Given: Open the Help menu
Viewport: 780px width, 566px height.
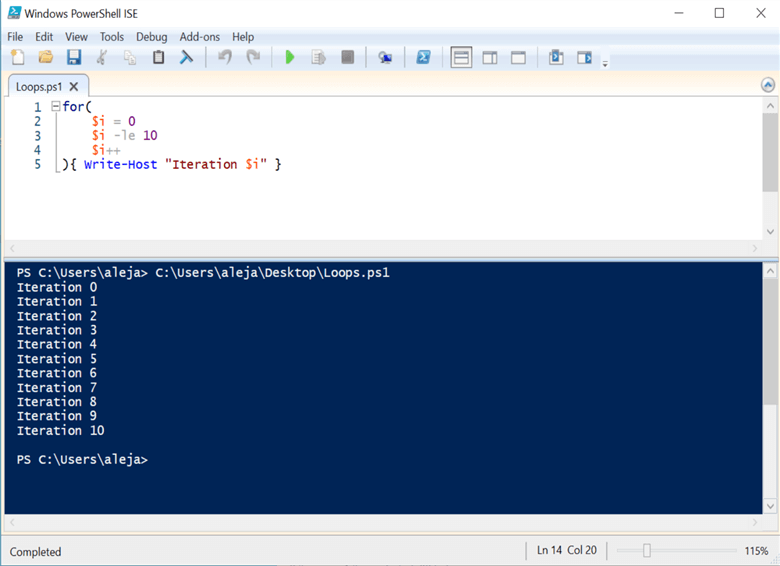Looking at the screenshot, I should pos(243,37).
